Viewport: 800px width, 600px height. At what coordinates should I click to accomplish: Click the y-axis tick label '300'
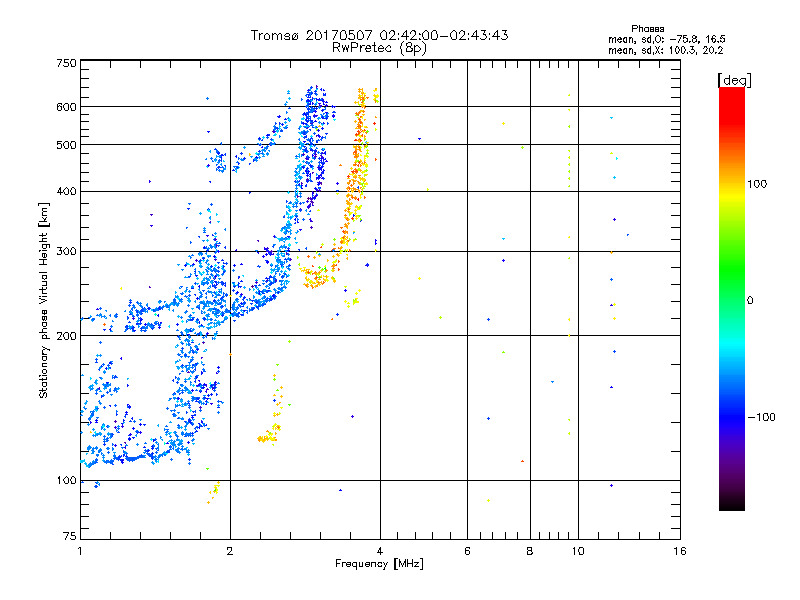[x=66, y=252]
